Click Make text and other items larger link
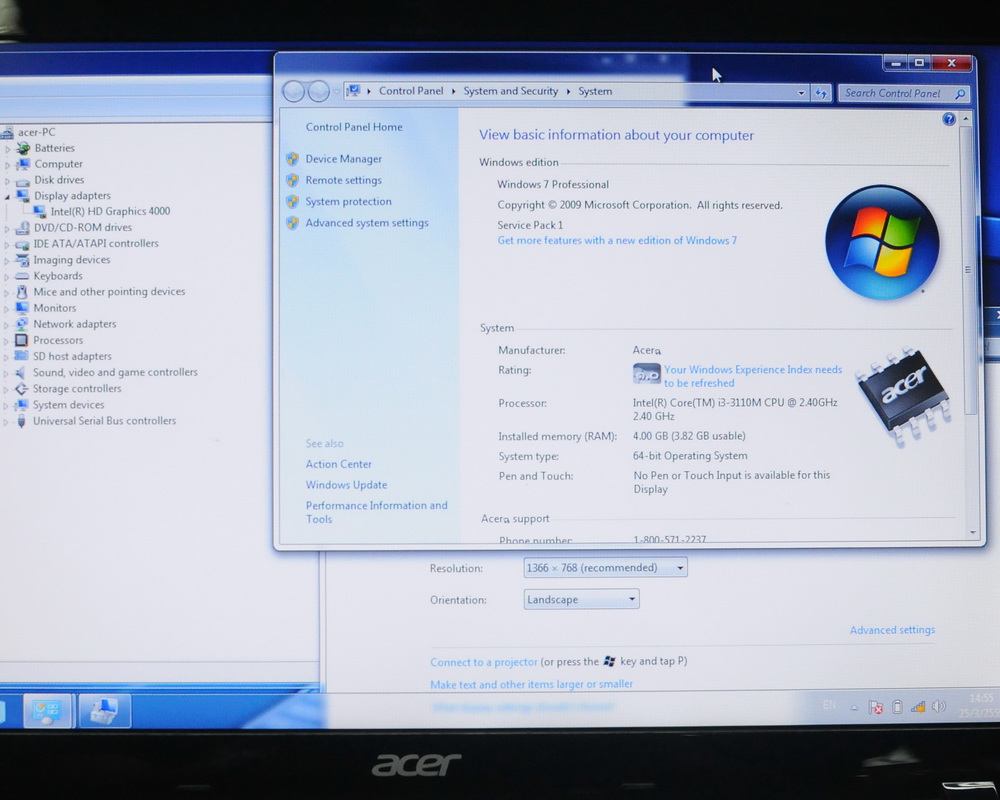 tap(531, 685)
